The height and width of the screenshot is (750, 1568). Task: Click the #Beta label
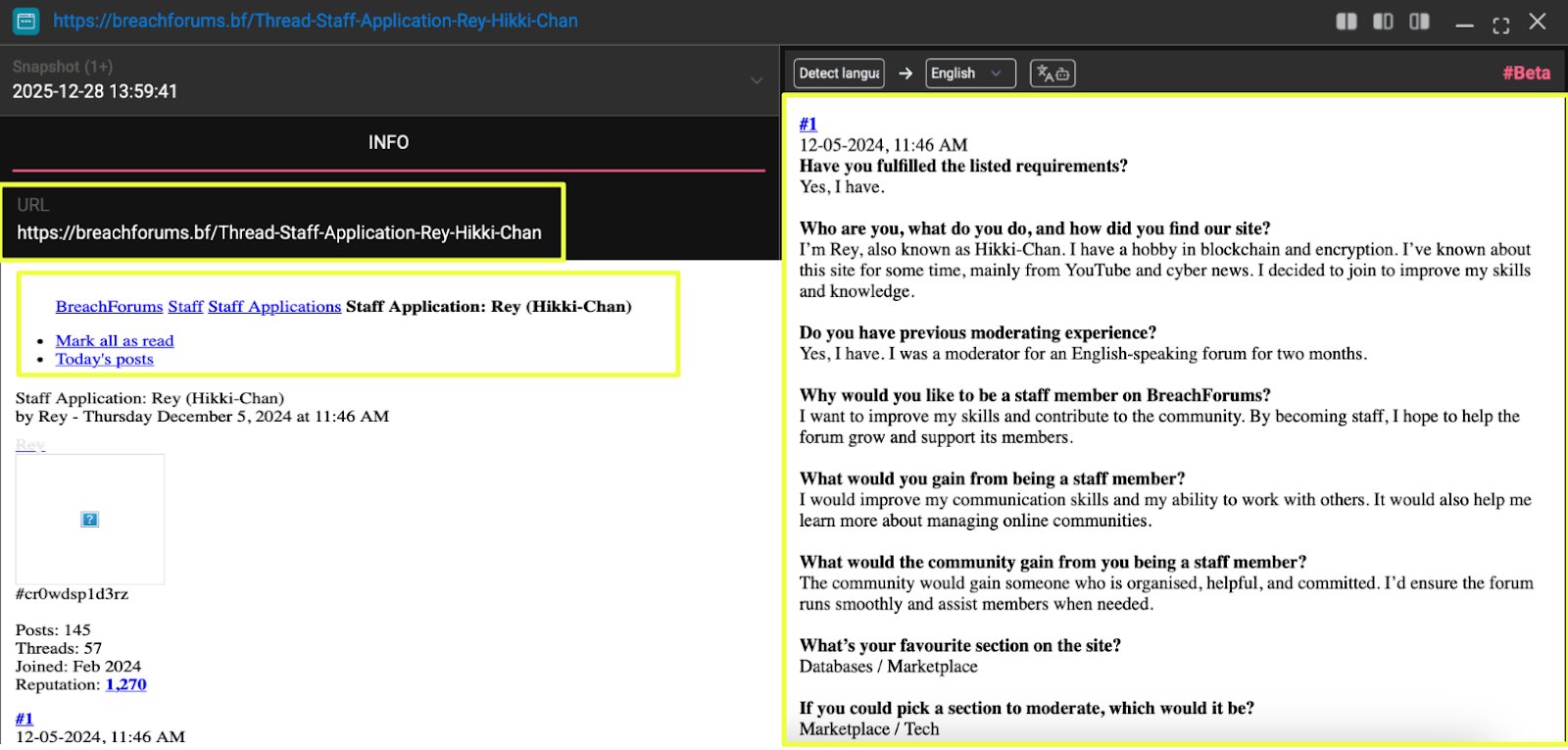tap(1526, 74)
